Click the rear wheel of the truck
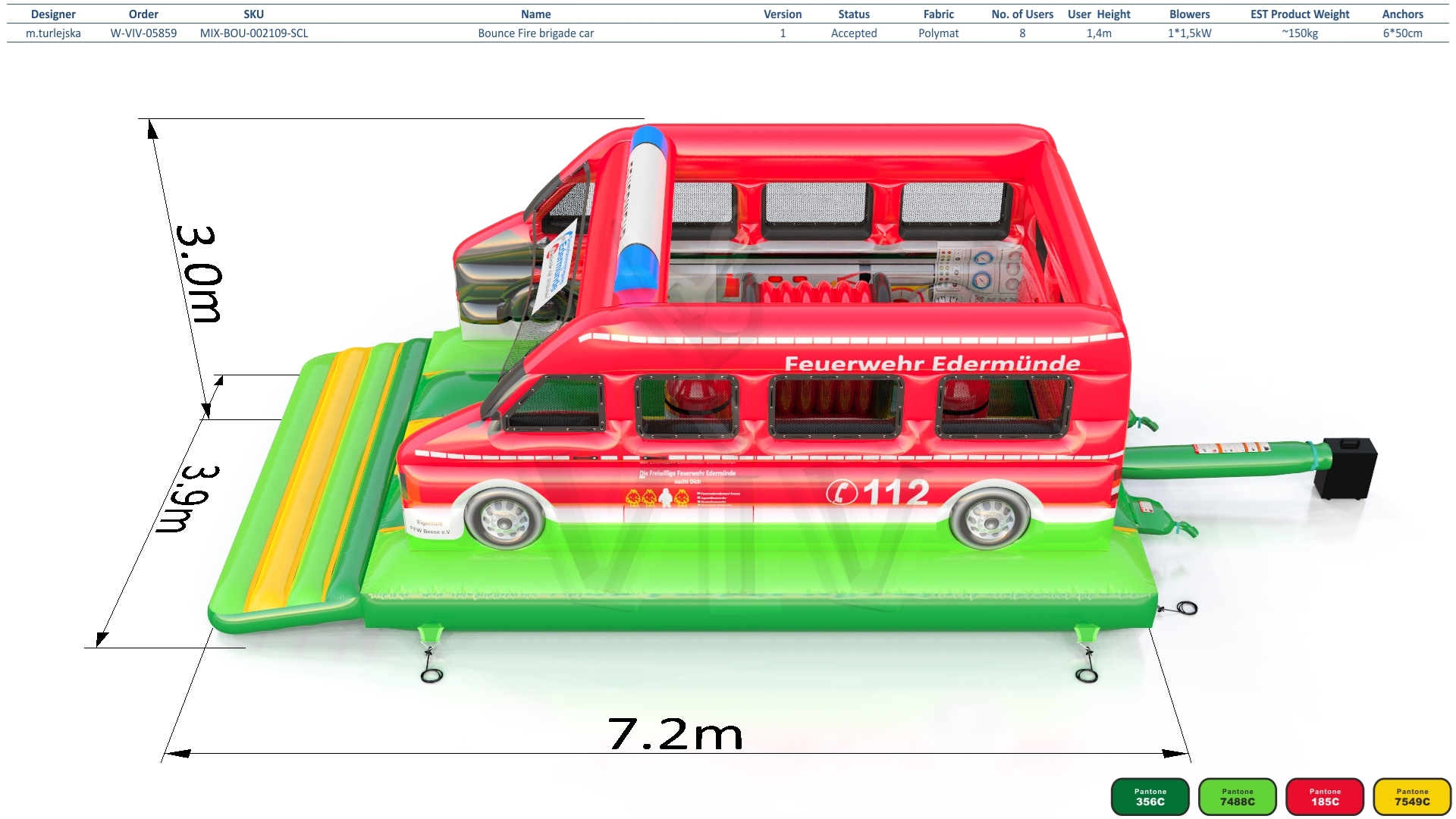The height and width of the screenshot is (819, 1456). 990,519
